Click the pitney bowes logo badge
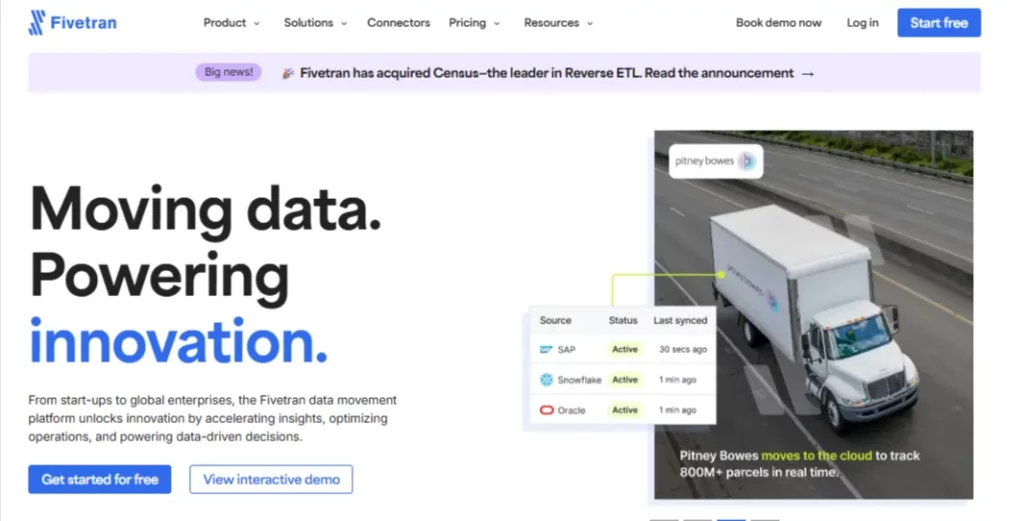 coord(716,161)
